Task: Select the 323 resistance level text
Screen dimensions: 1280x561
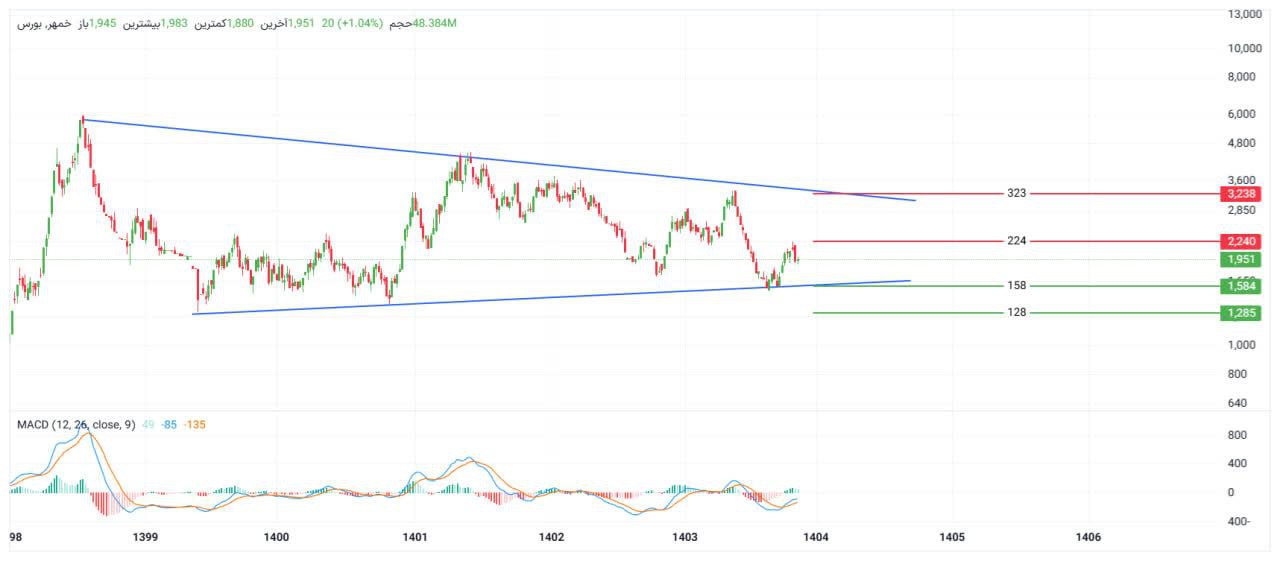Action: point(1017,193)
